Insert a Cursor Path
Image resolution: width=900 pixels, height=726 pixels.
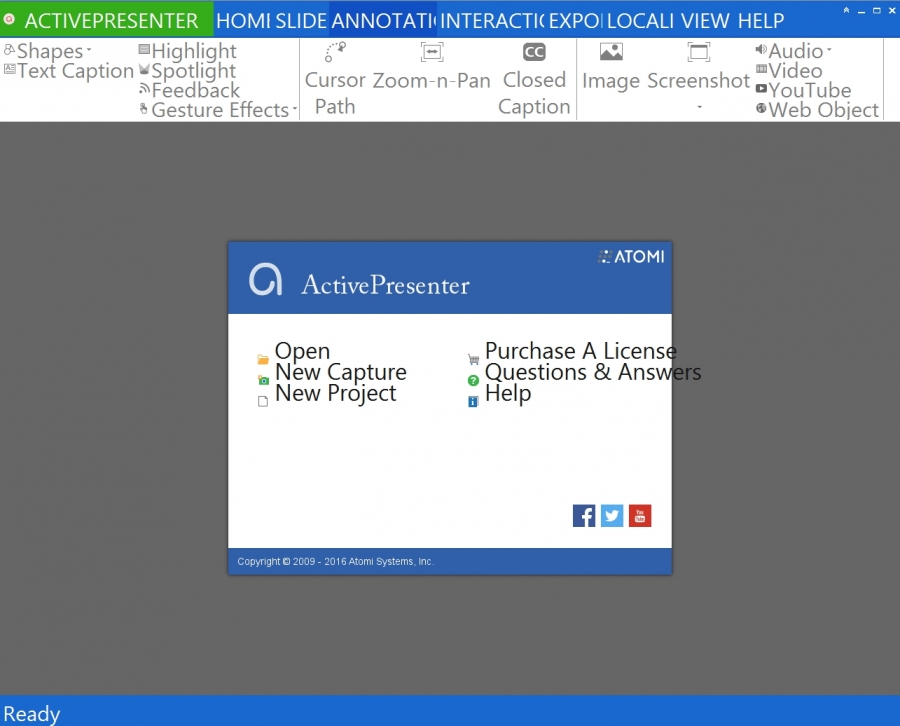pos(335,80)
